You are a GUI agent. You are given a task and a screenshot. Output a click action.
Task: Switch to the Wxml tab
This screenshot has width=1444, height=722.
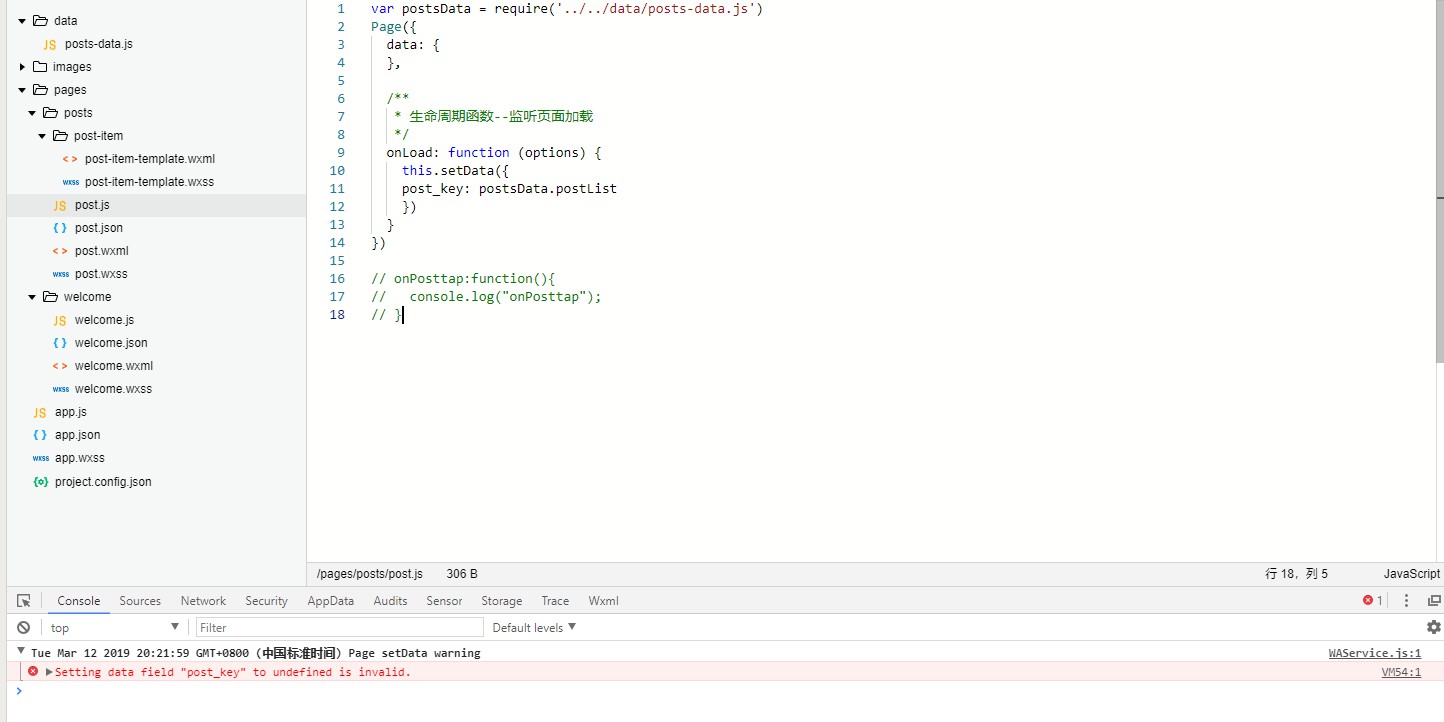[603, 601]
